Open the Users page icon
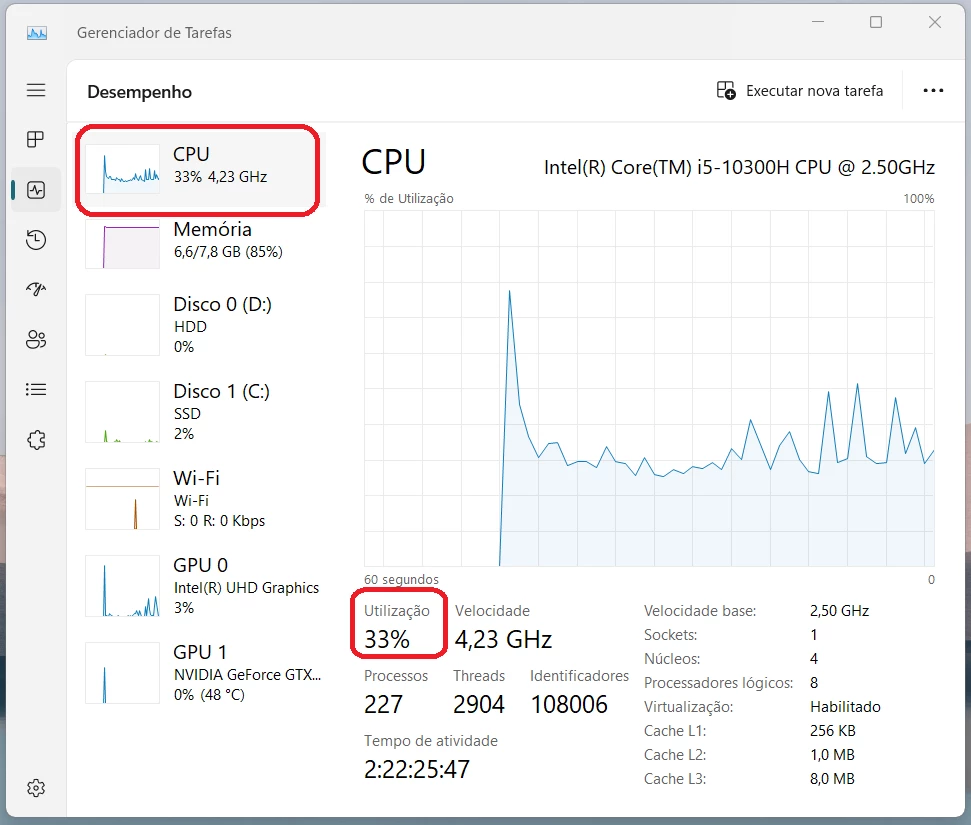The image size is (971, 825). coord(36,339)
